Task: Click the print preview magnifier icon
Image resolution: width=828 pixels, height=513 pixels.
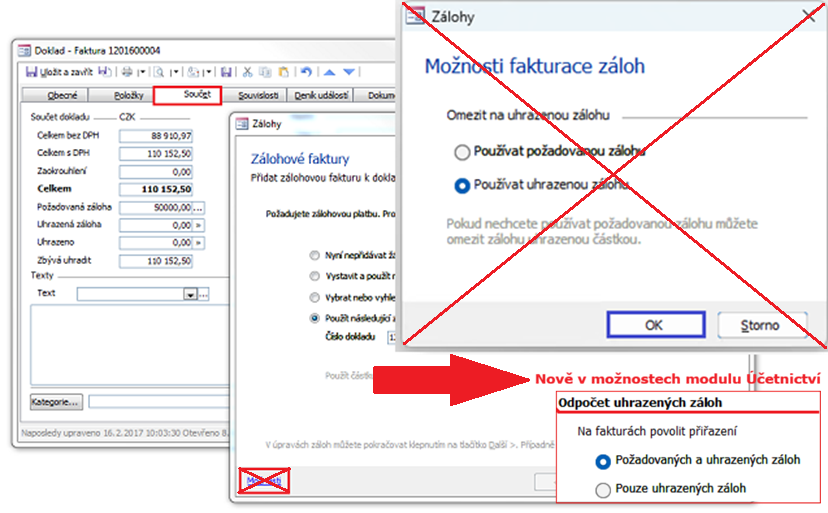Action: (158, 72)
